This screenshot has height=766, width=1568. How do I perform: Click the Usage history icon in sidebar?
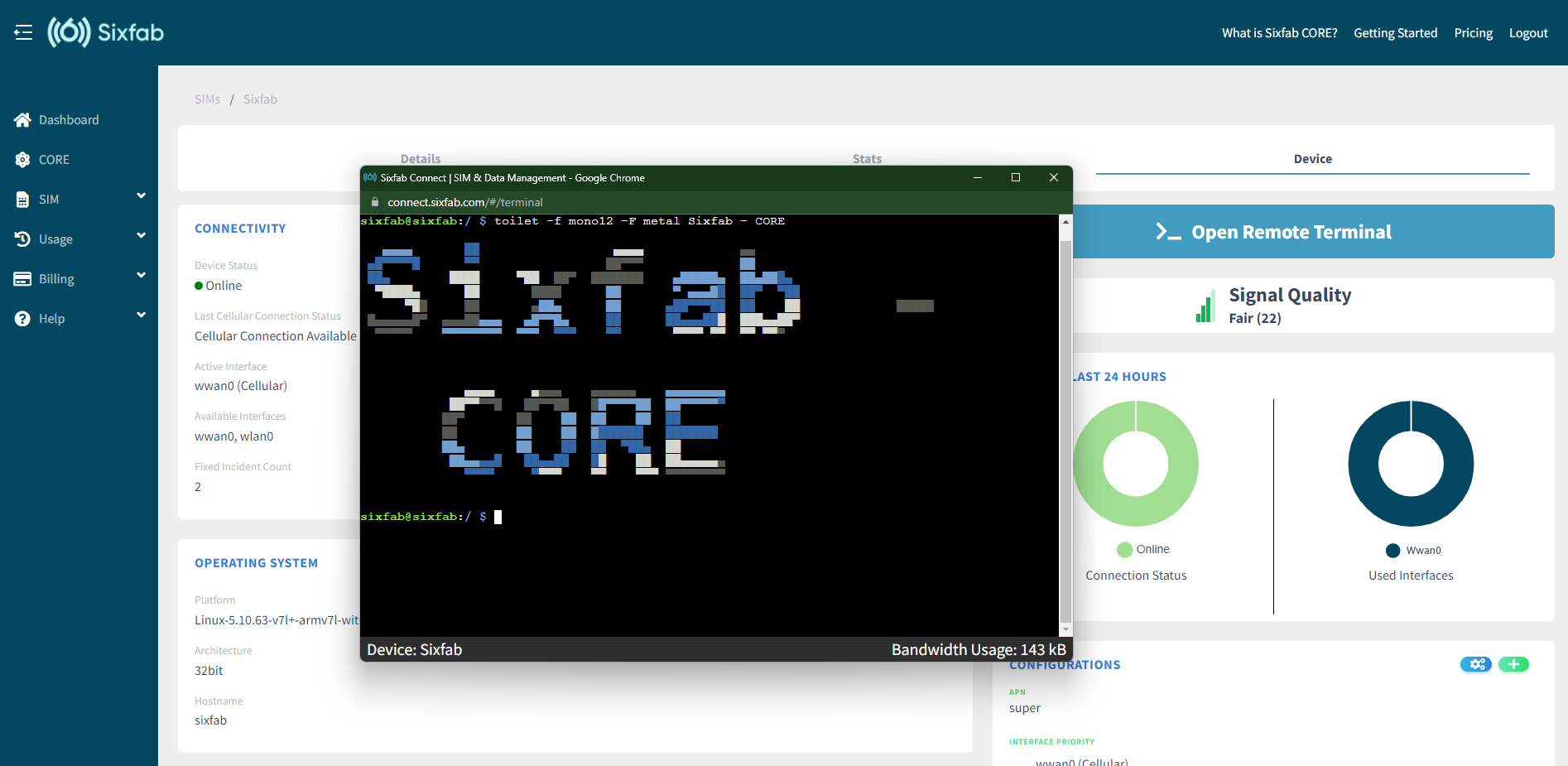22,239
